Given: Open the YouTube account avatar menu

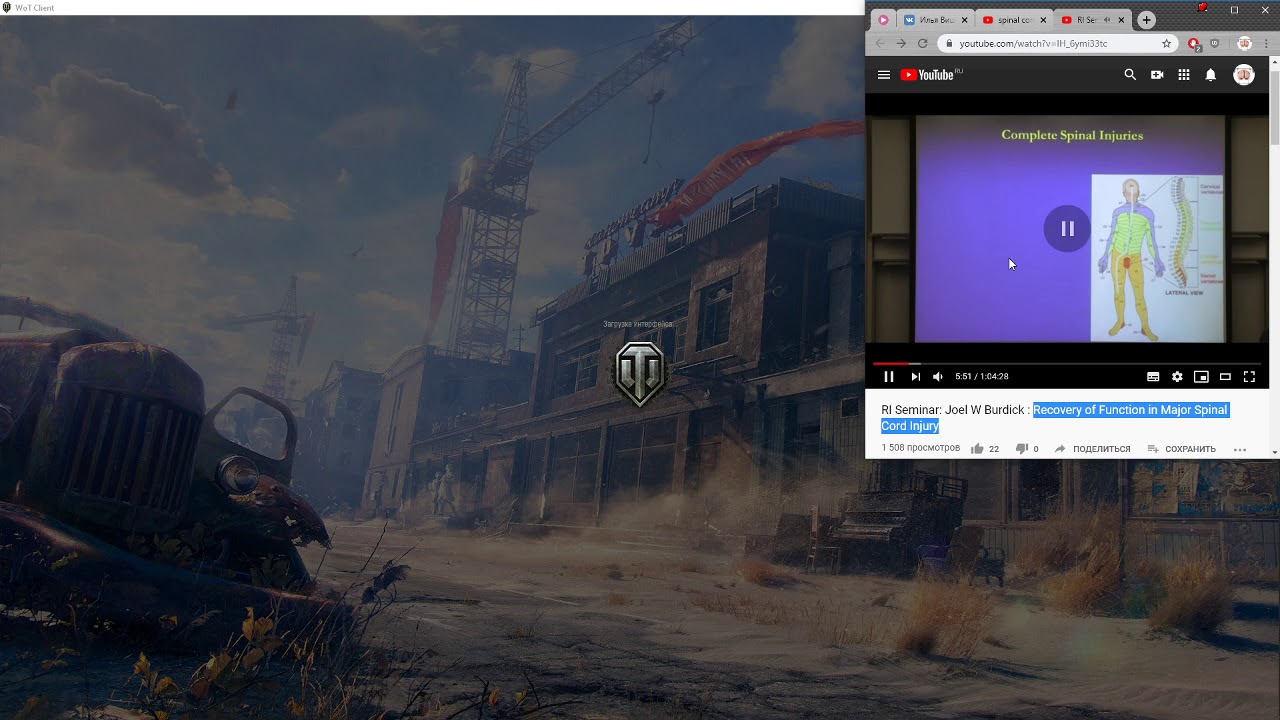Looking at the screenshot, I should [1244, 75].
